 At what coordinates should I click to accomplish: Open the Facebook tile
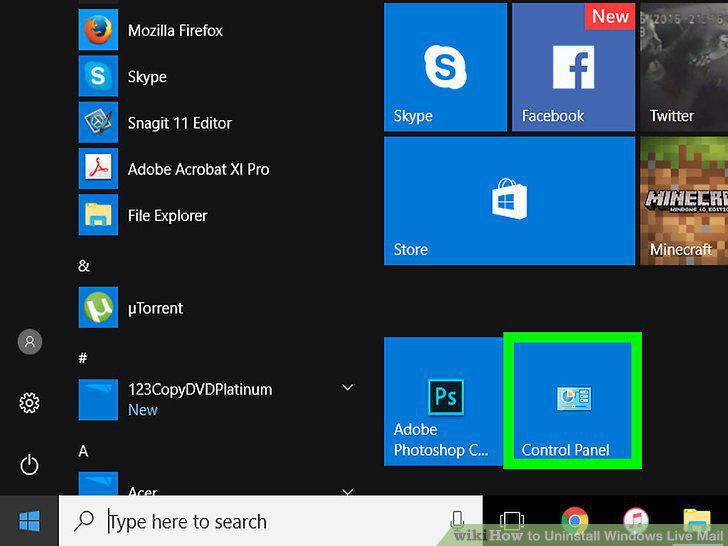tap(573, 67)
